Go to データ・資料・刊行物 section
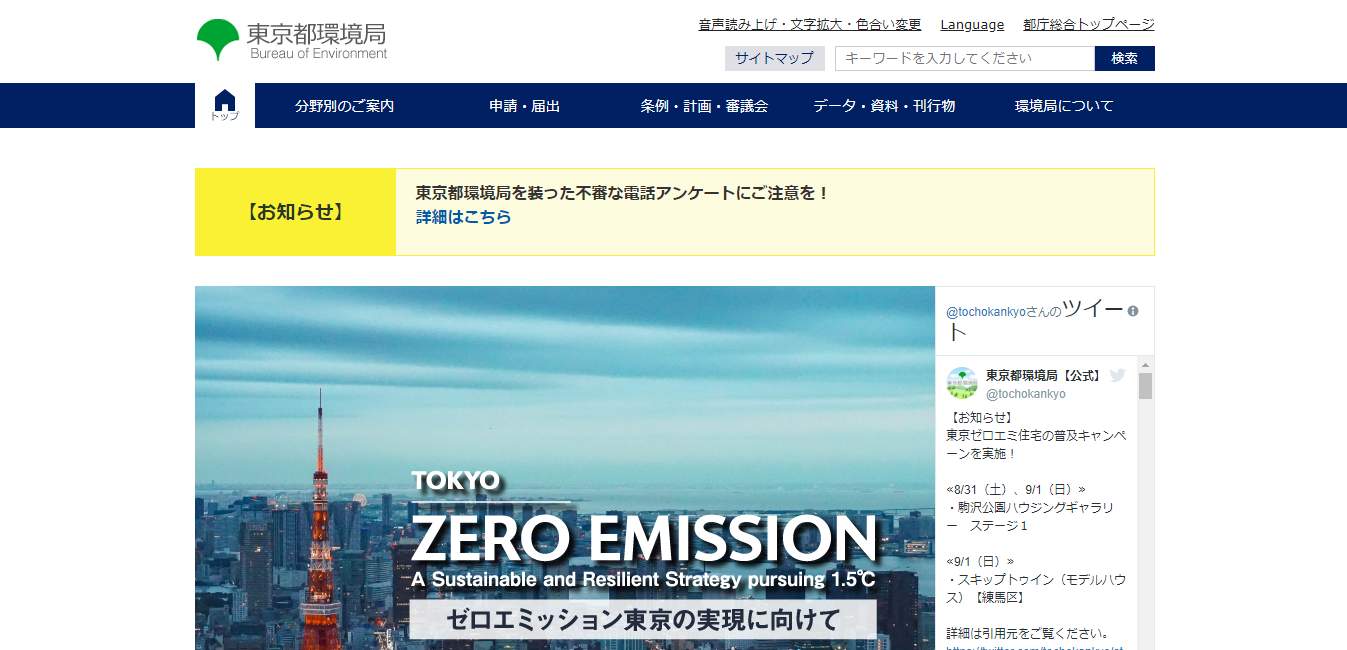The image size is (1347, 650). pos(884,106)
